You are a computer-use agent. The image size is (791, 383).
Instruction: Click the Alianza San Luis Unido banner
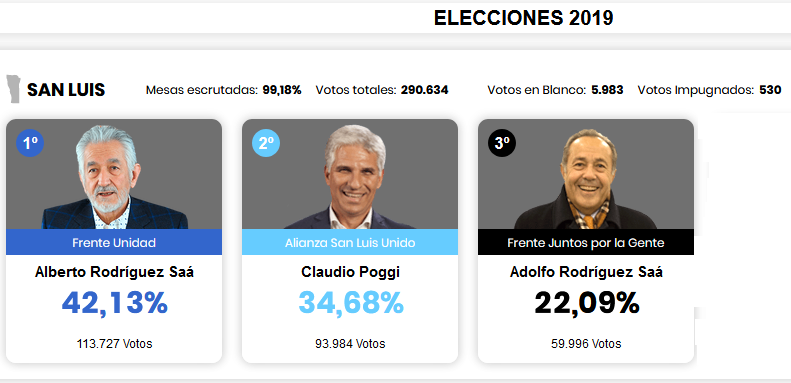[x=350, y=242]
